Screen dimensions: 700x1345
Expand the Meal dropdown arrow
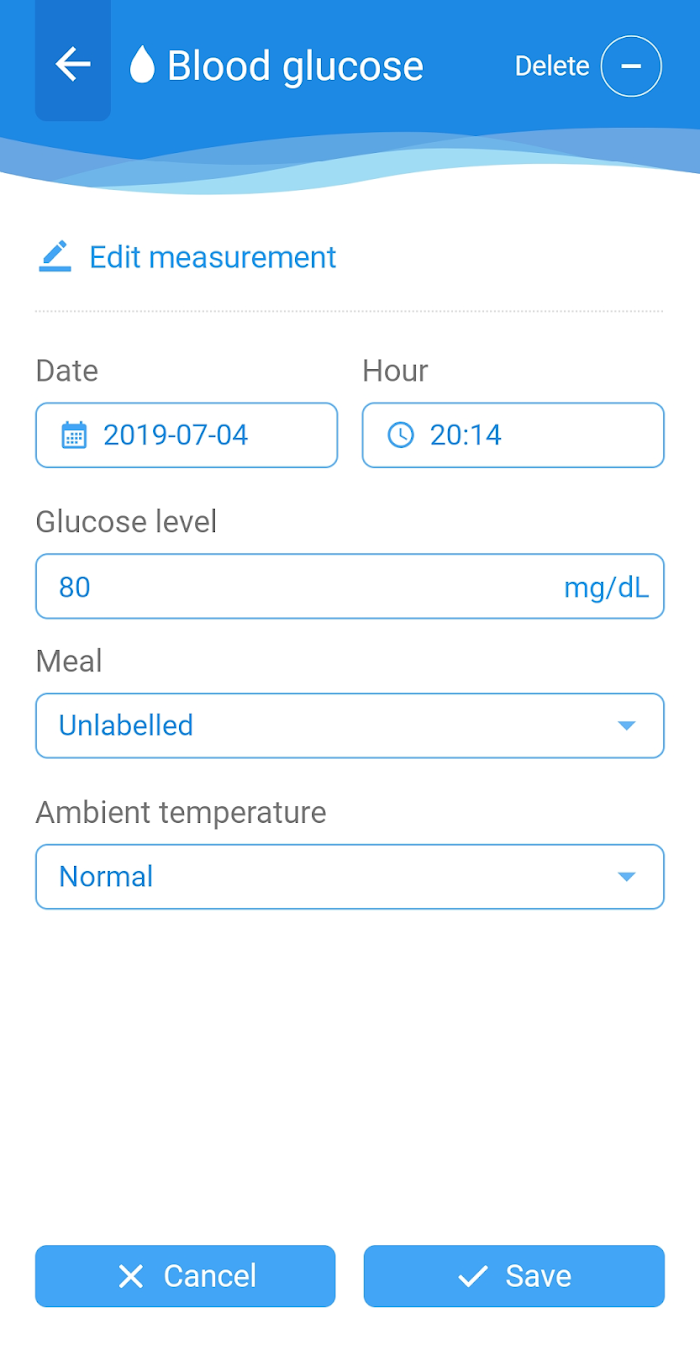point(626,725)
